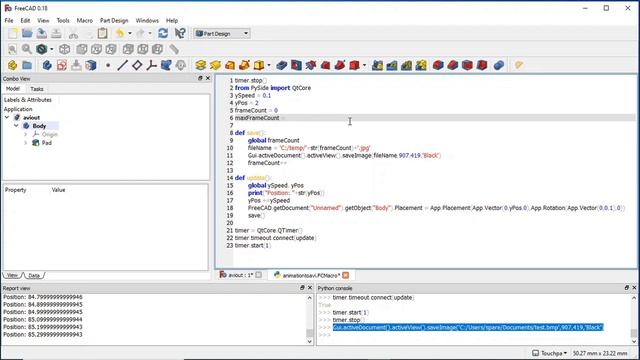Select the Pad tool
The height and width of the screenshot is (360, 640).
pos(200,65)
